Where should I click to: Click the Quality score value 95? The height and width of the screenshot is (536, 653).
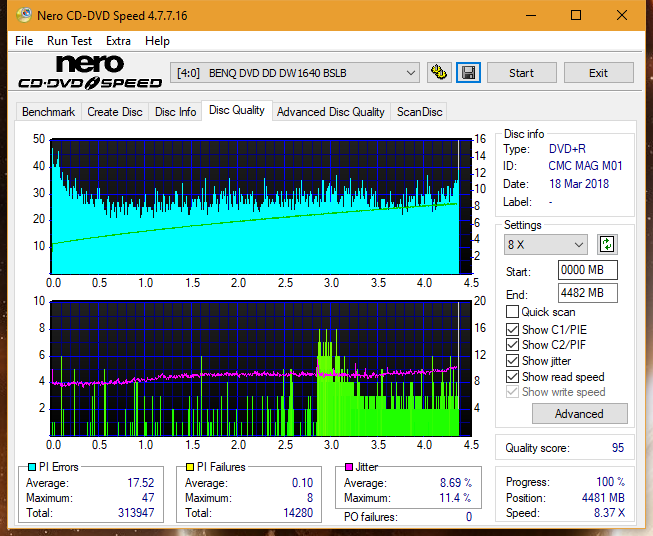pyautogui.click(x=618, y=448)
